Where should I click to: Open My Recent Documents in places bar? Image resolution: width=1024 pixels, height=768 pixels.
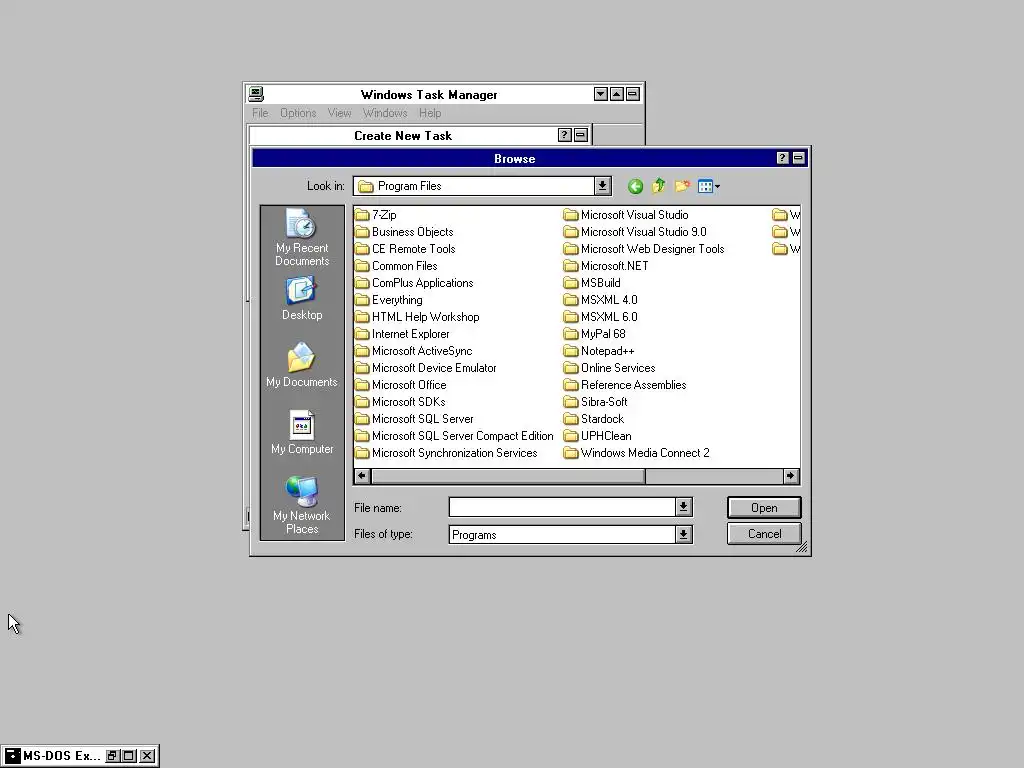(302, 238)
